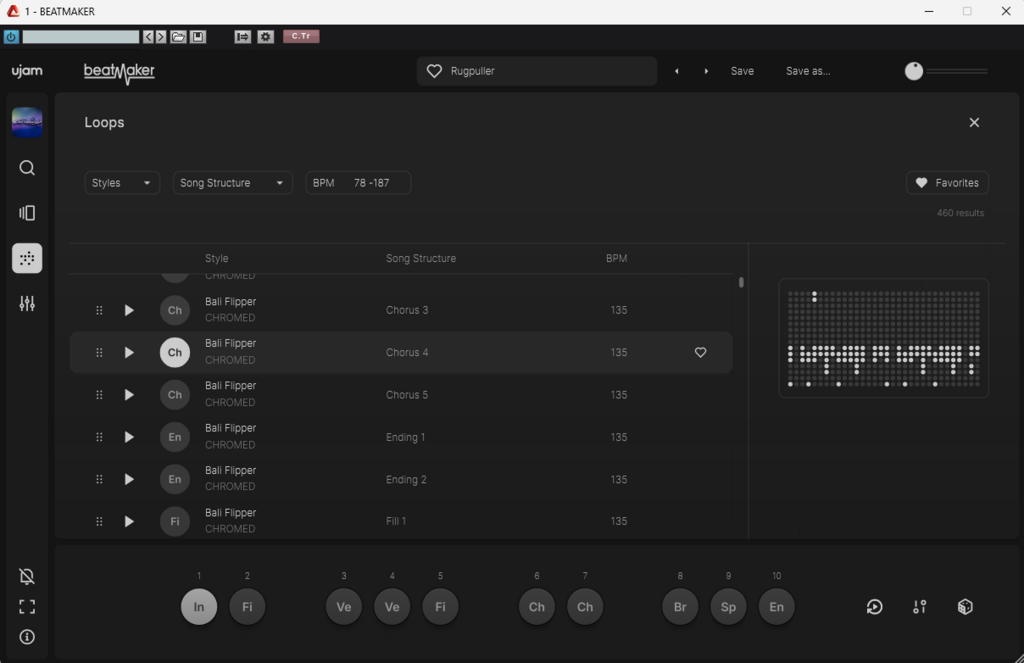Select slot 9 Sp pad
The image size is (1024, 663).
pyautogui.click(x=728, y=607)
